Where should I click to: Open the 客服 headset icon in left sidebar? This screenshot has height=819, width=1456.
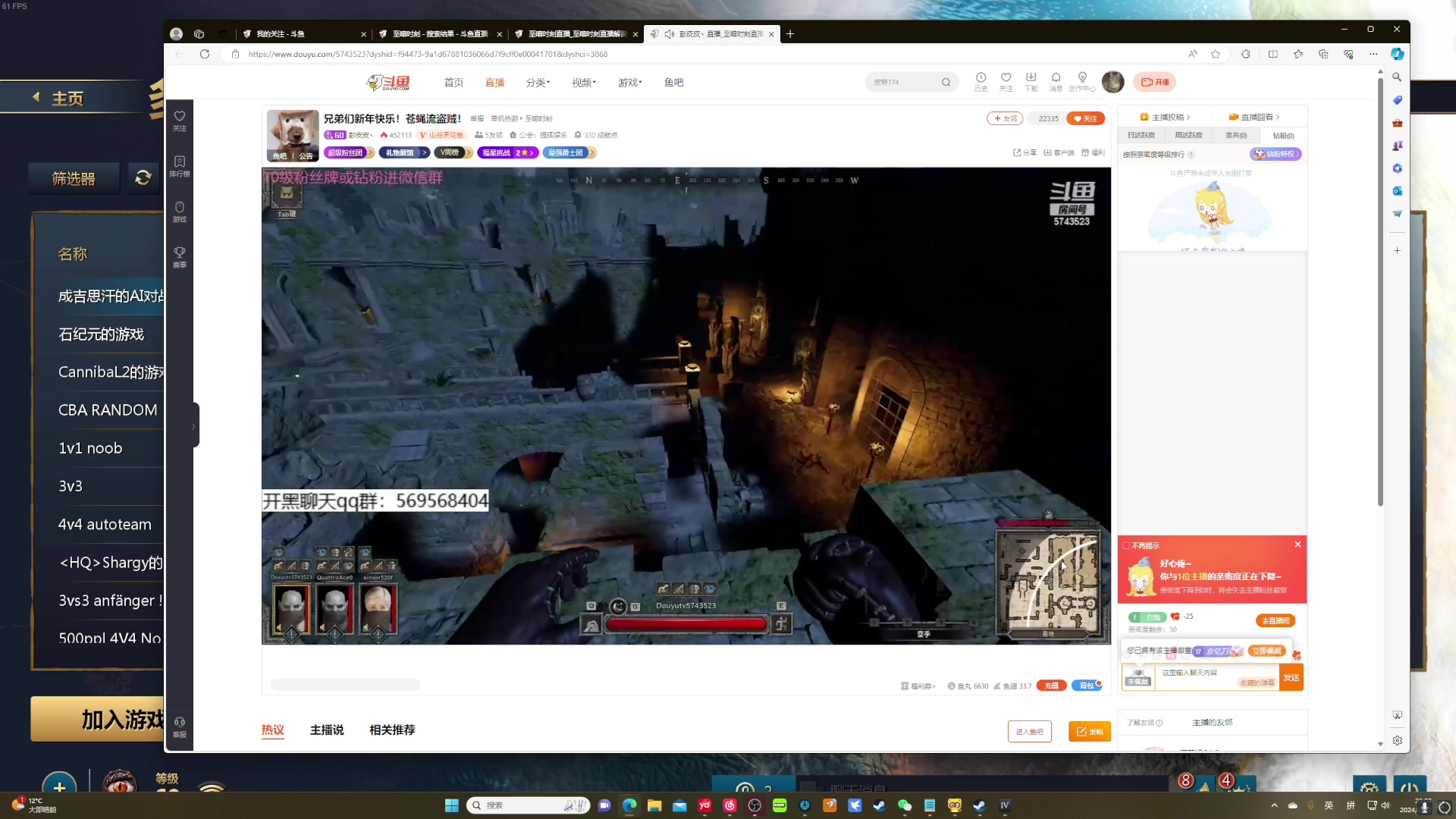coord(180,726)
